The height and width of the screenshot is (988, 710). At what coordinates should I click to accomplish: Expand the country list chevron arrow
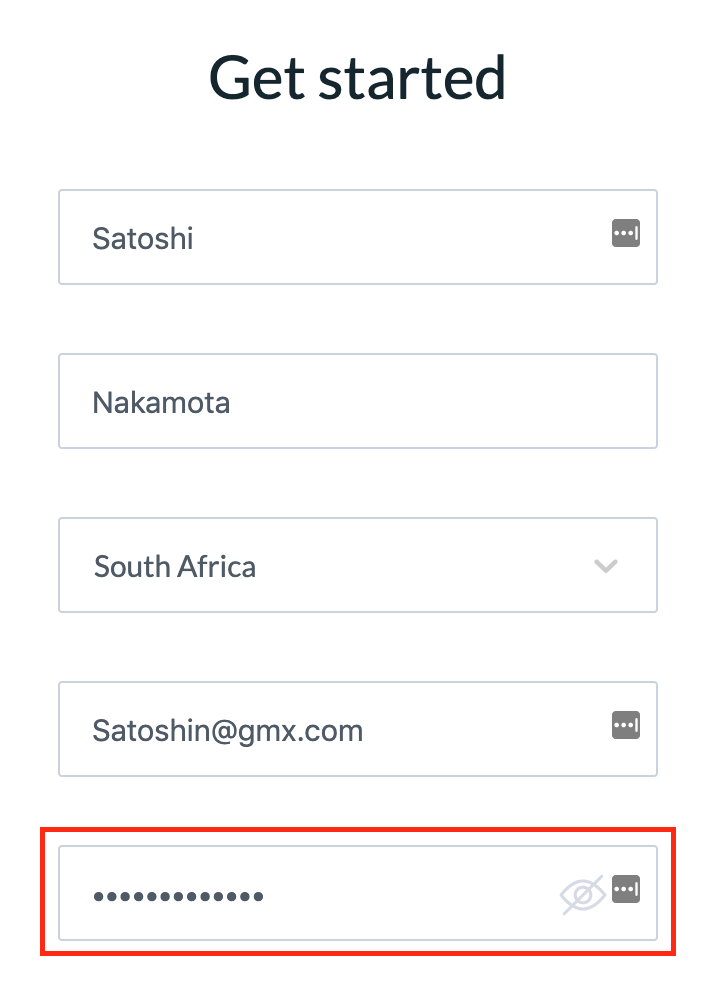point(605,566)
